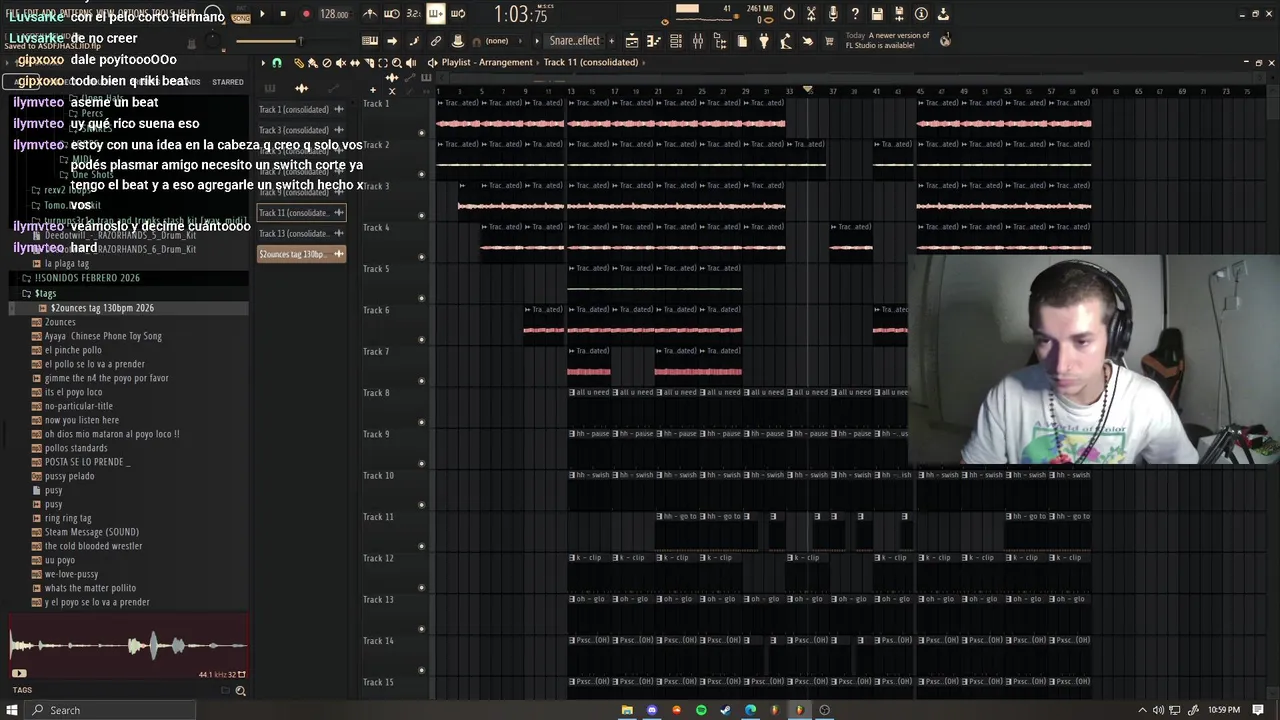
Task: Click the 128.000 tempo display
Action: point(334,15)
